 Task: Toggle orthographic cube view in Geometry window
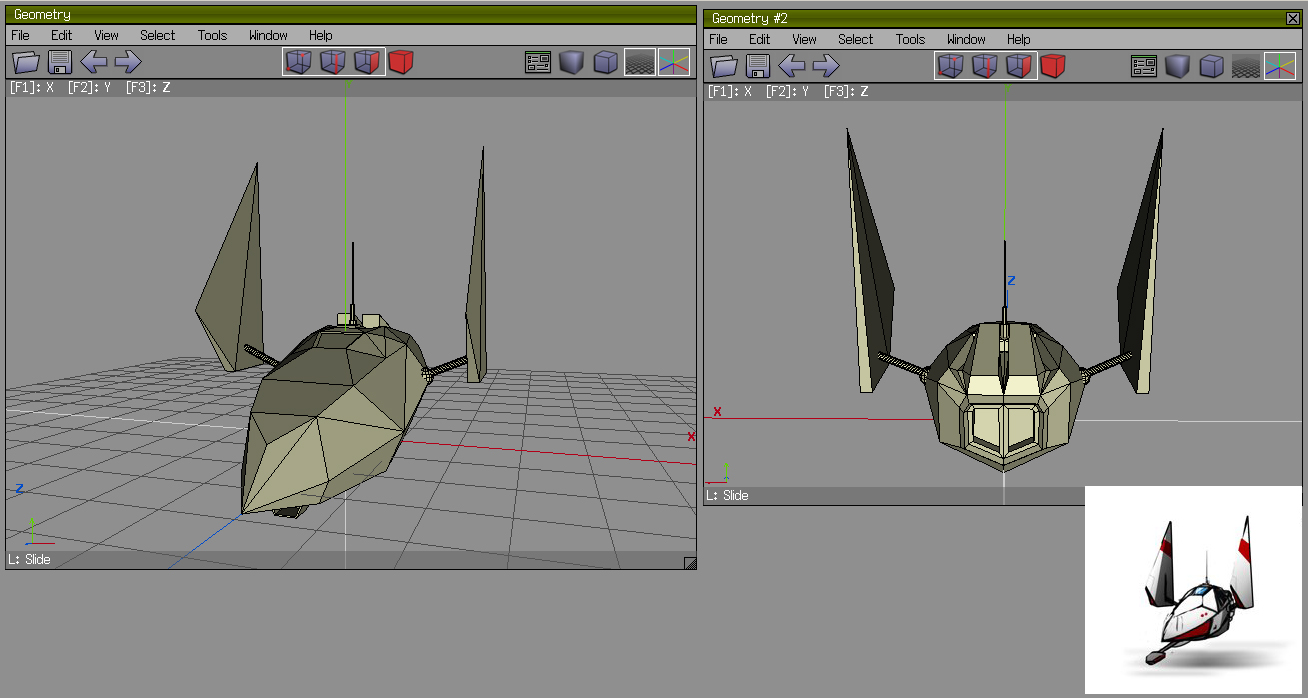tap(605, 62)
